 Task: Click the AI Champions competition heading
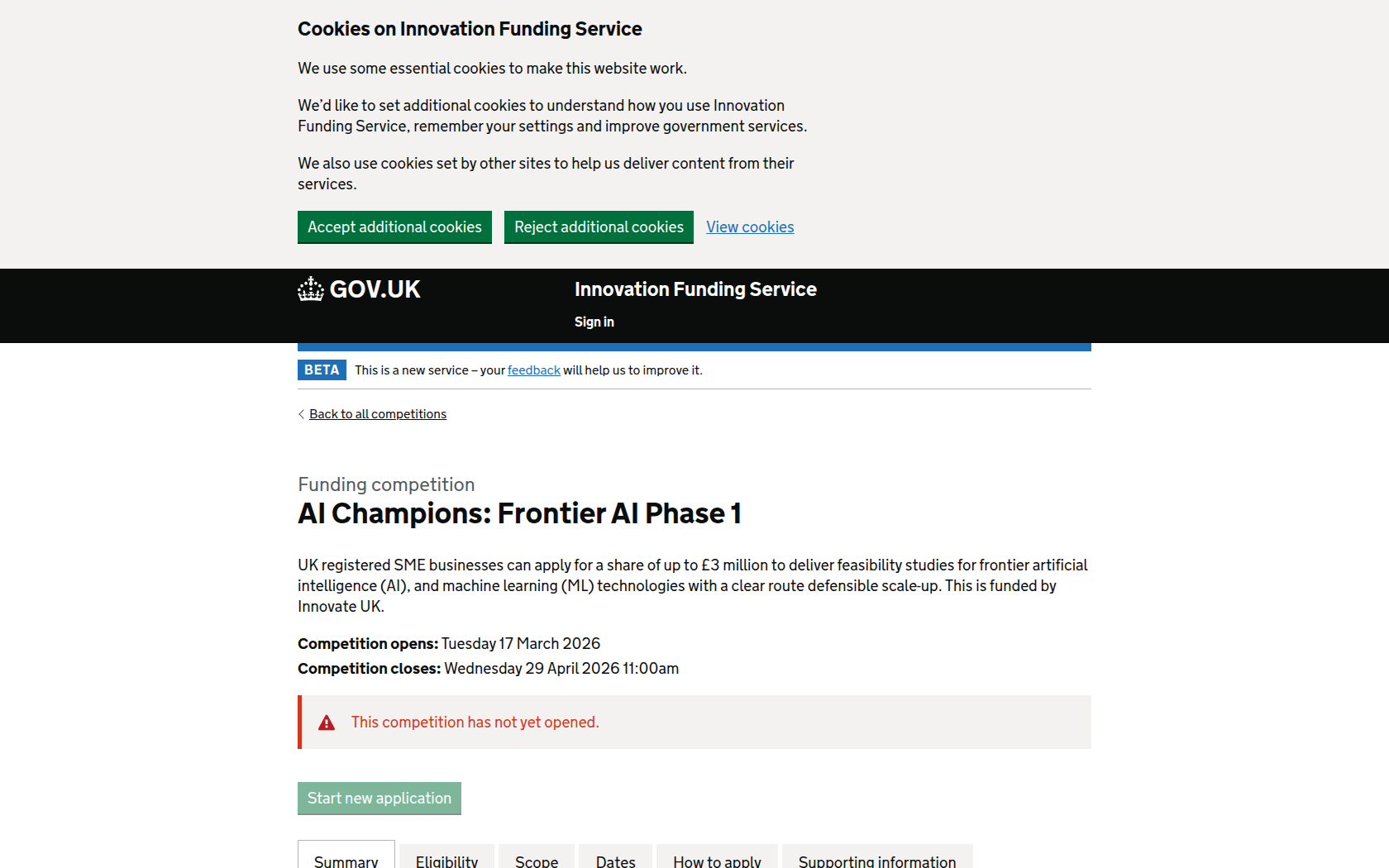[x=519, y=514]
